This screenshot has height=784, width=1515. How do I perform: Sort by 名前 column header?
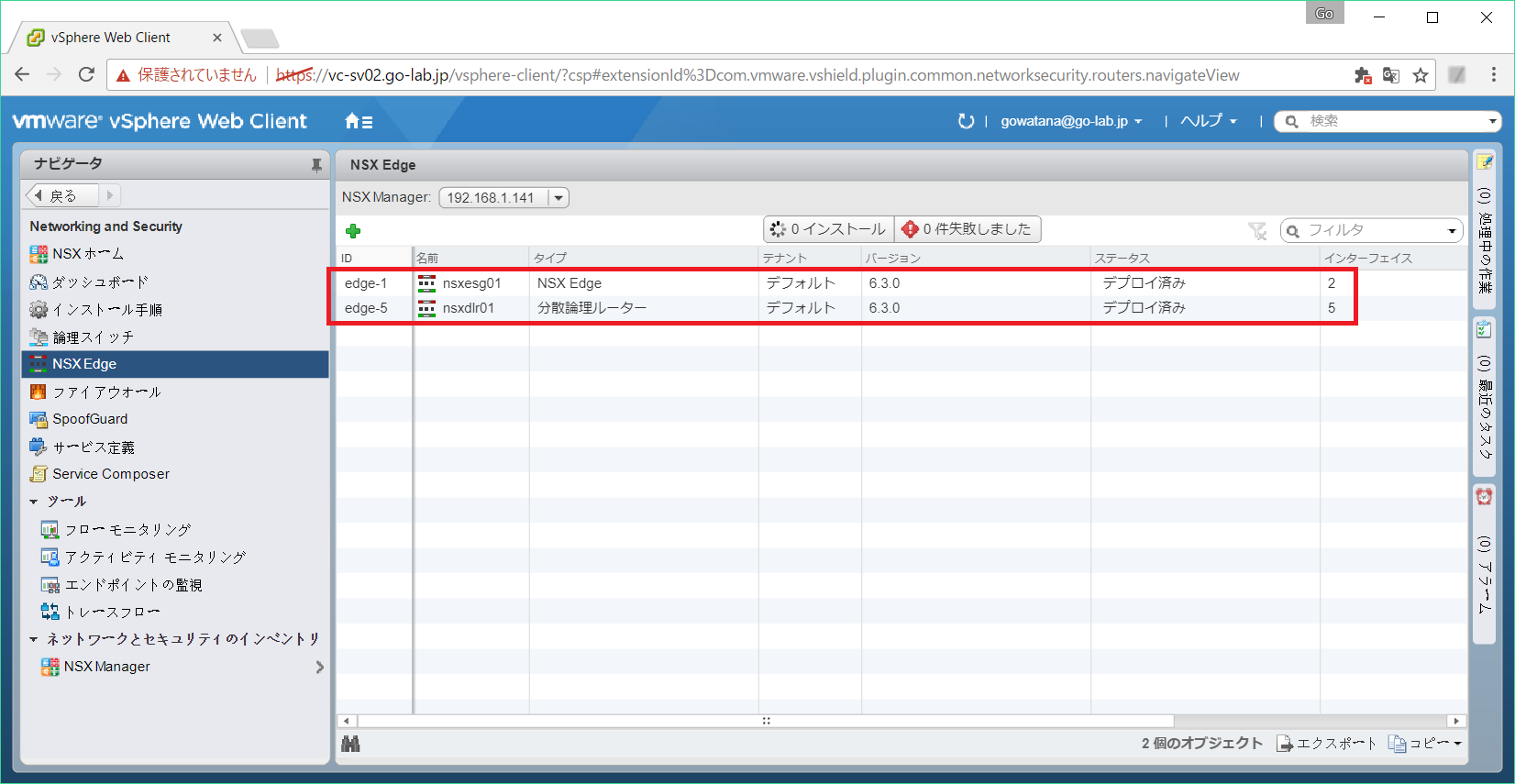(471, 258)
